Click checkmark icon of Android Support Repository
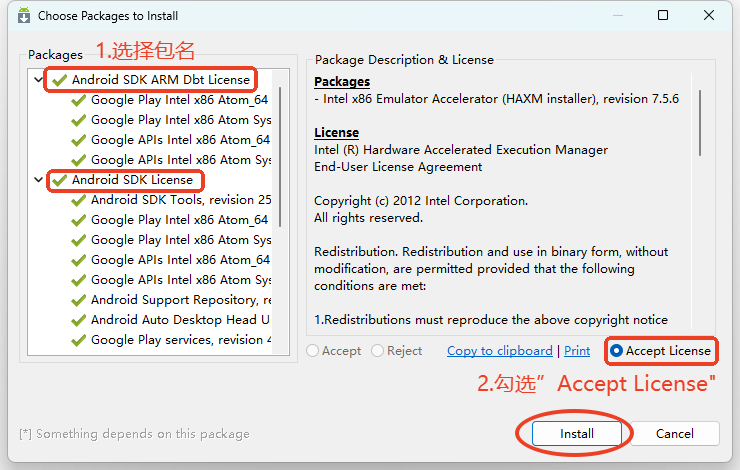Image resolution: width=740 pixels, height=470 pixels. (78, 300)
